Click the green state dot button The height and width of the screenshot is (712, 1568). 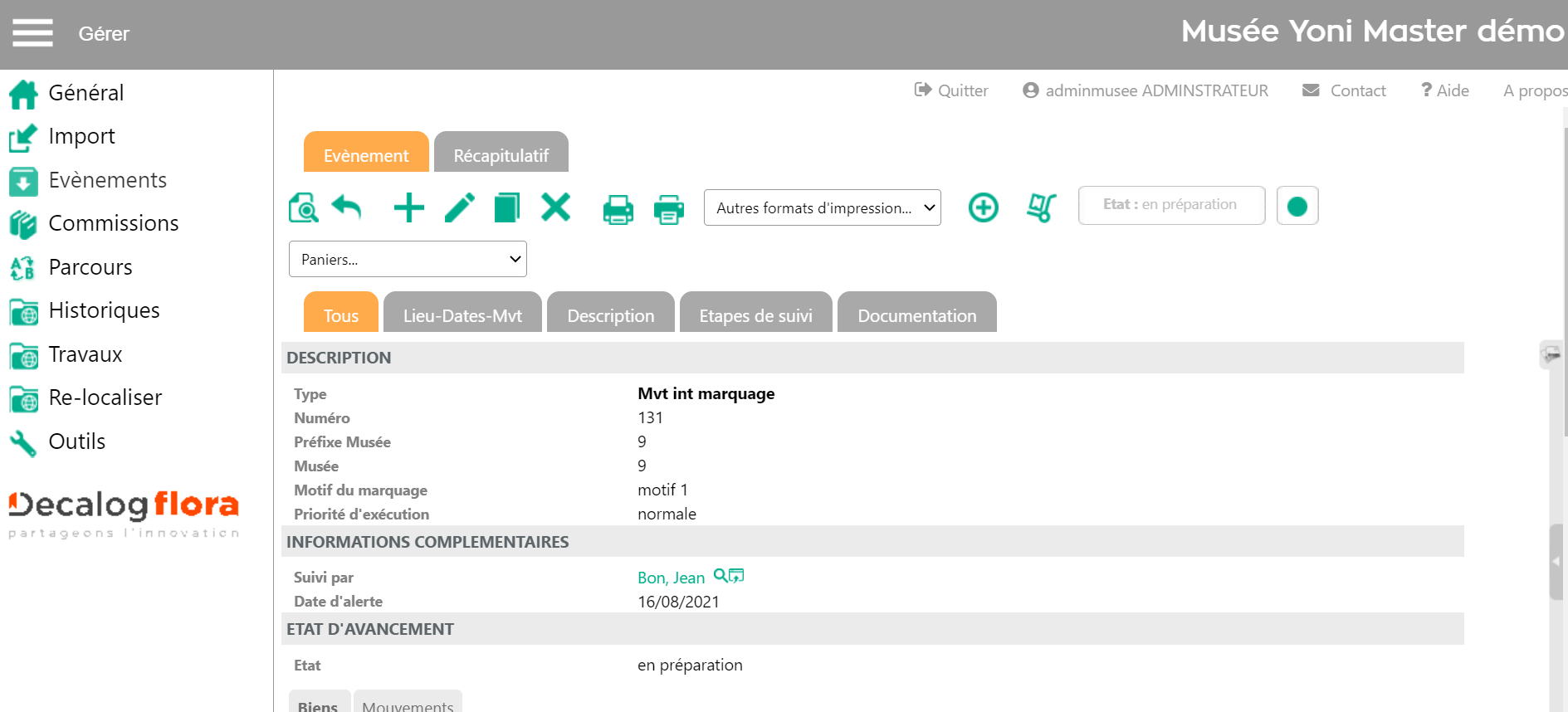1297,206
